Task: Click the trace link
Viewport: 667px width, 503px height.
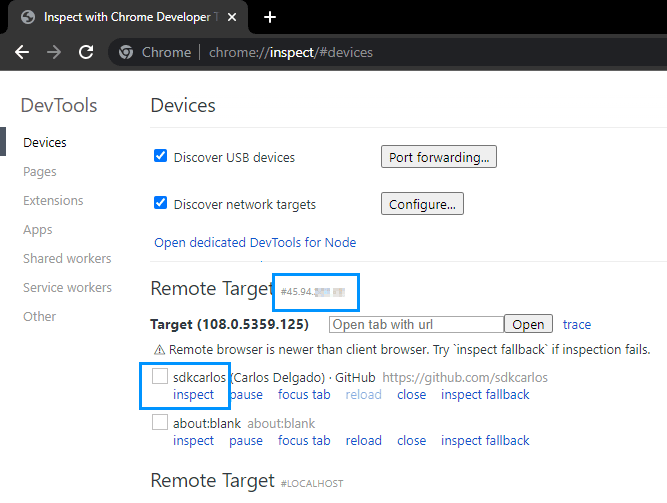Action: coord(577,324)
